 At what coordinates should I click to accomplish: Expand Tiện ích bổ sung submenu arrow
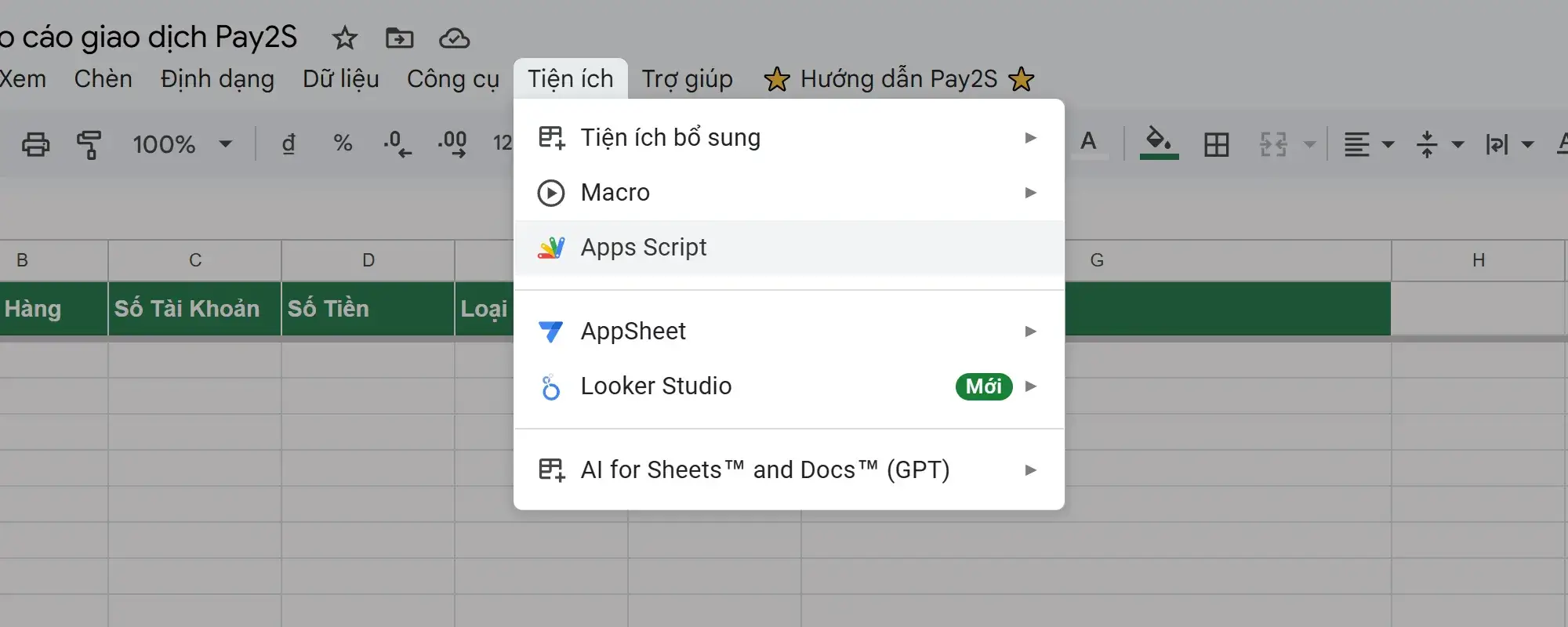pyautogui.click(x=1031, y=138)
